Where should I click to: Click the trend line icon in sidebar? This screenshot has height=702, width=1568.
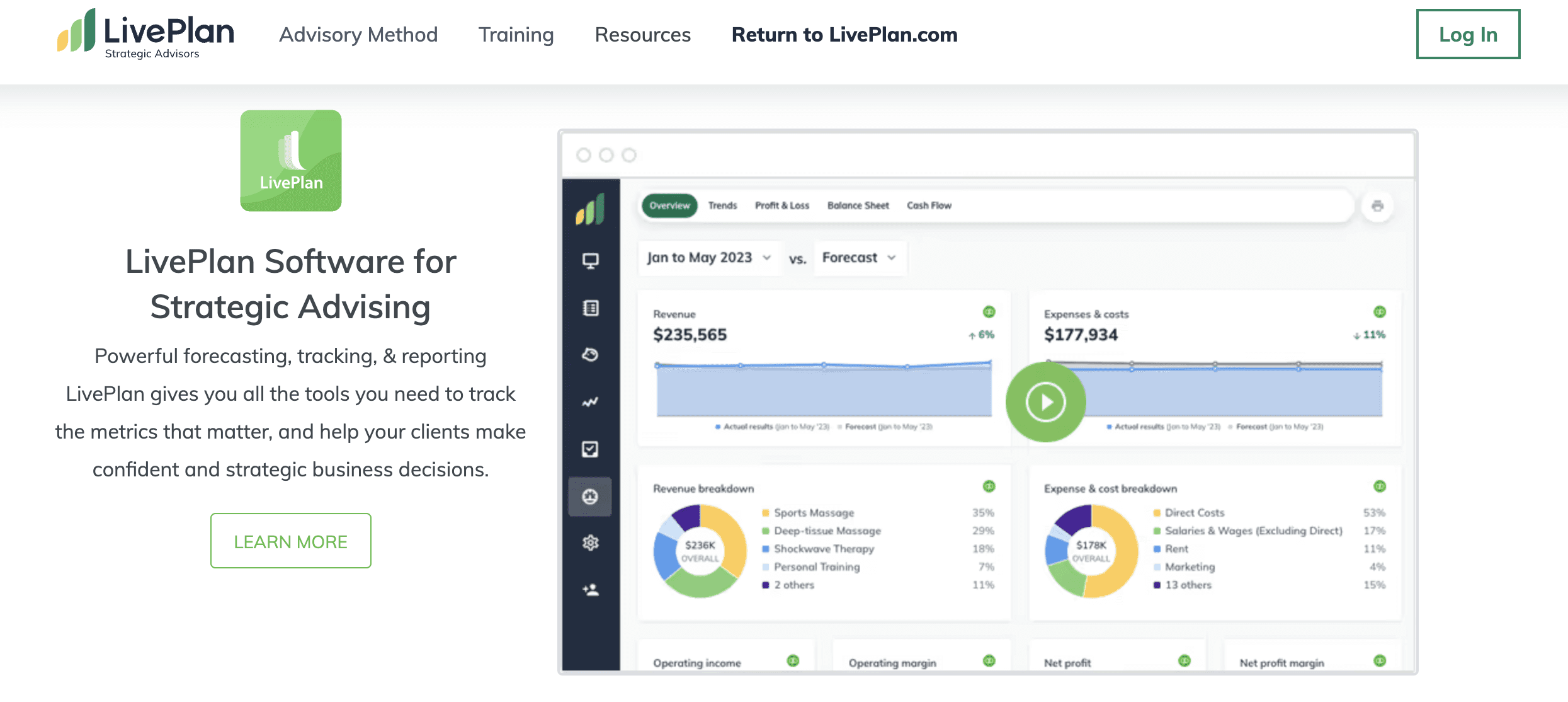[x=590, y=402]
